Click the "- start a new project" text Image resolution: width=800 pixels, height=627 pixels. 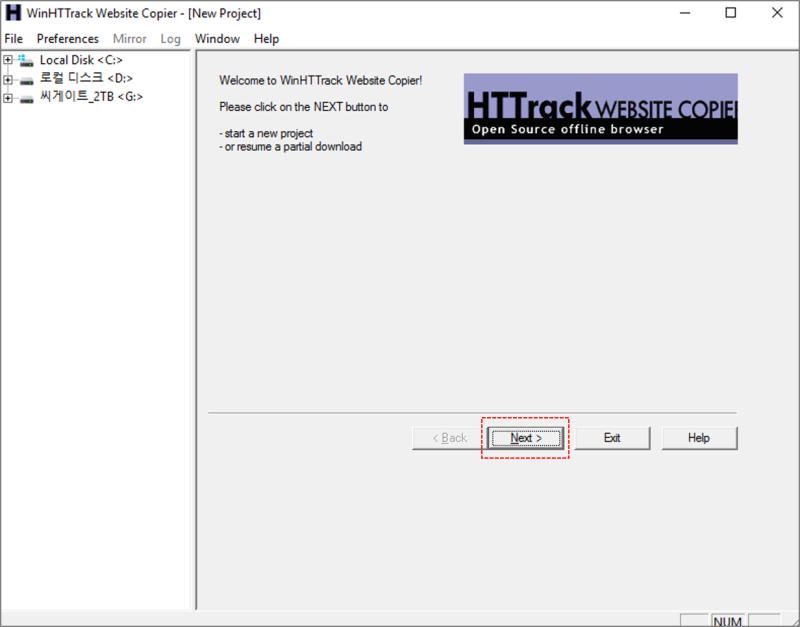pos(266,134)
